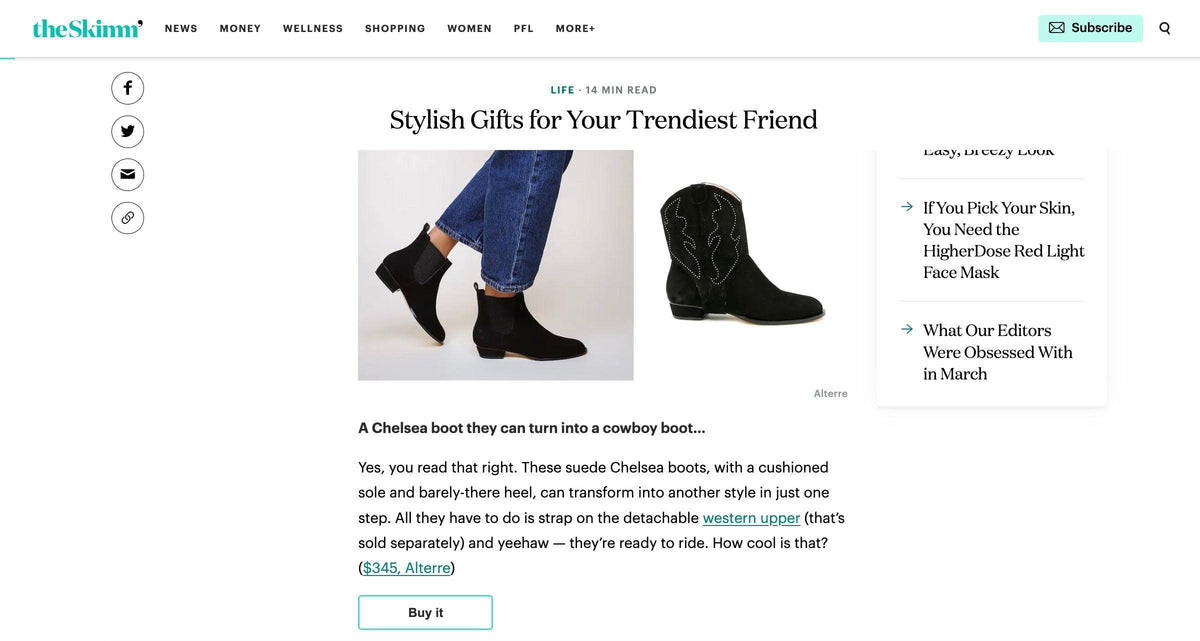Follow the western upper link
This screenshot has width=1200, height=641.
[751, 518]
